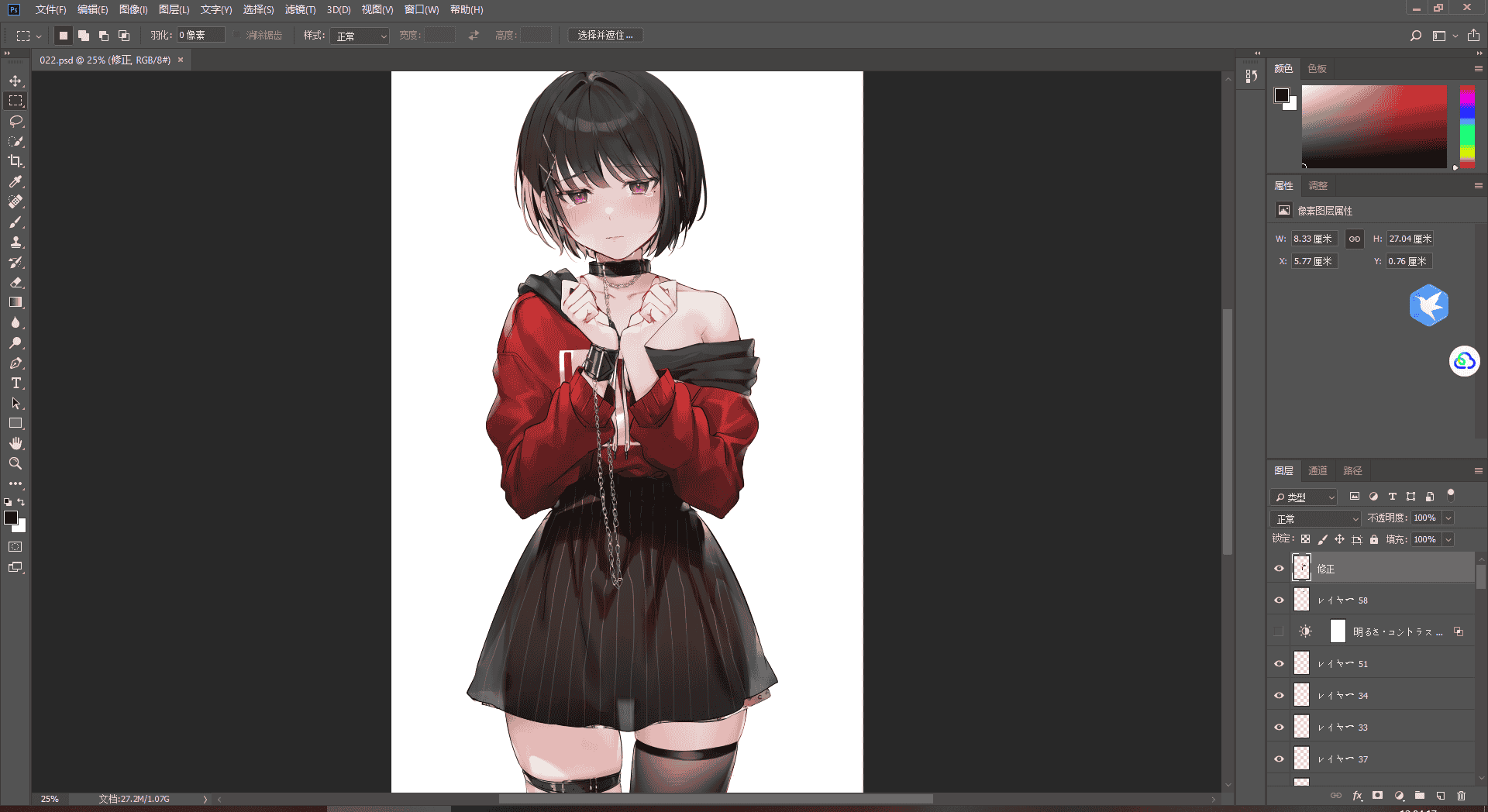1488x812 pixels.
Task: Open the 滤镜(T) menu
Action: 300,10
